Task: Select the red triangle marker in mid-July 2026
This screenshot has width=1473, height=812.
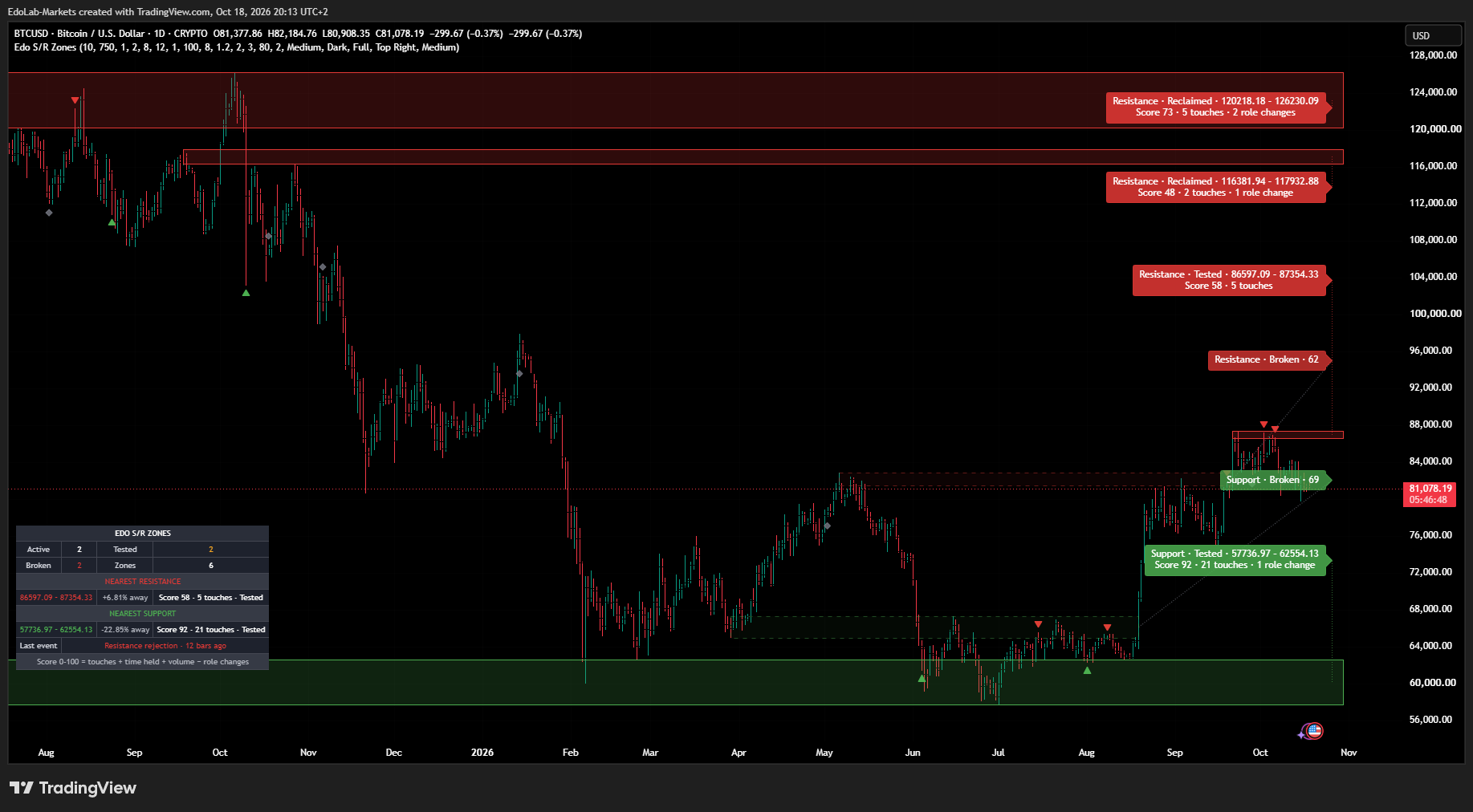Action: 1038,624
